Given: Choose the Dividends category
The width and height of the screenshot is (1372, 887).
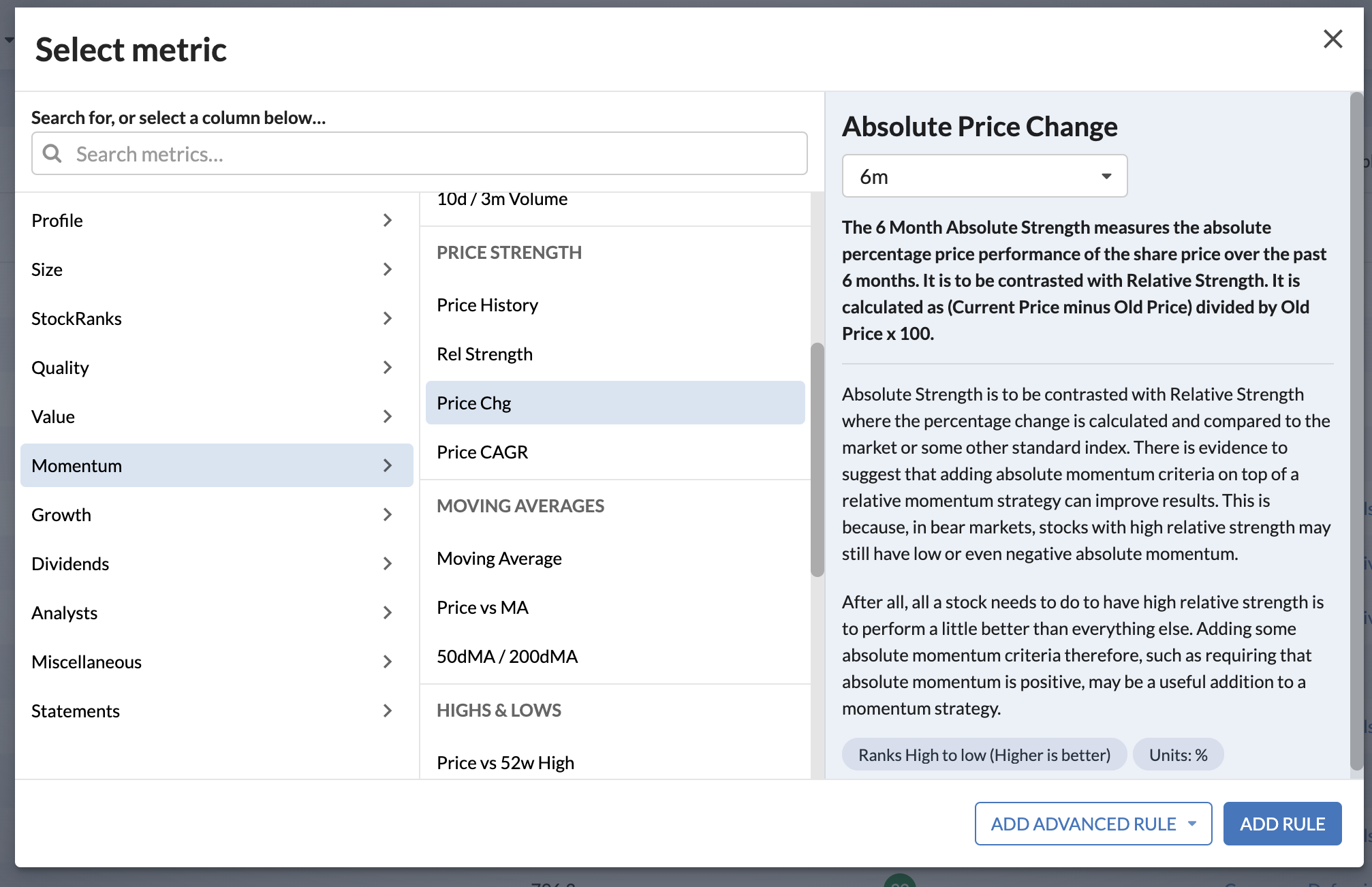Looking at the screenshot, I should 217,563.
